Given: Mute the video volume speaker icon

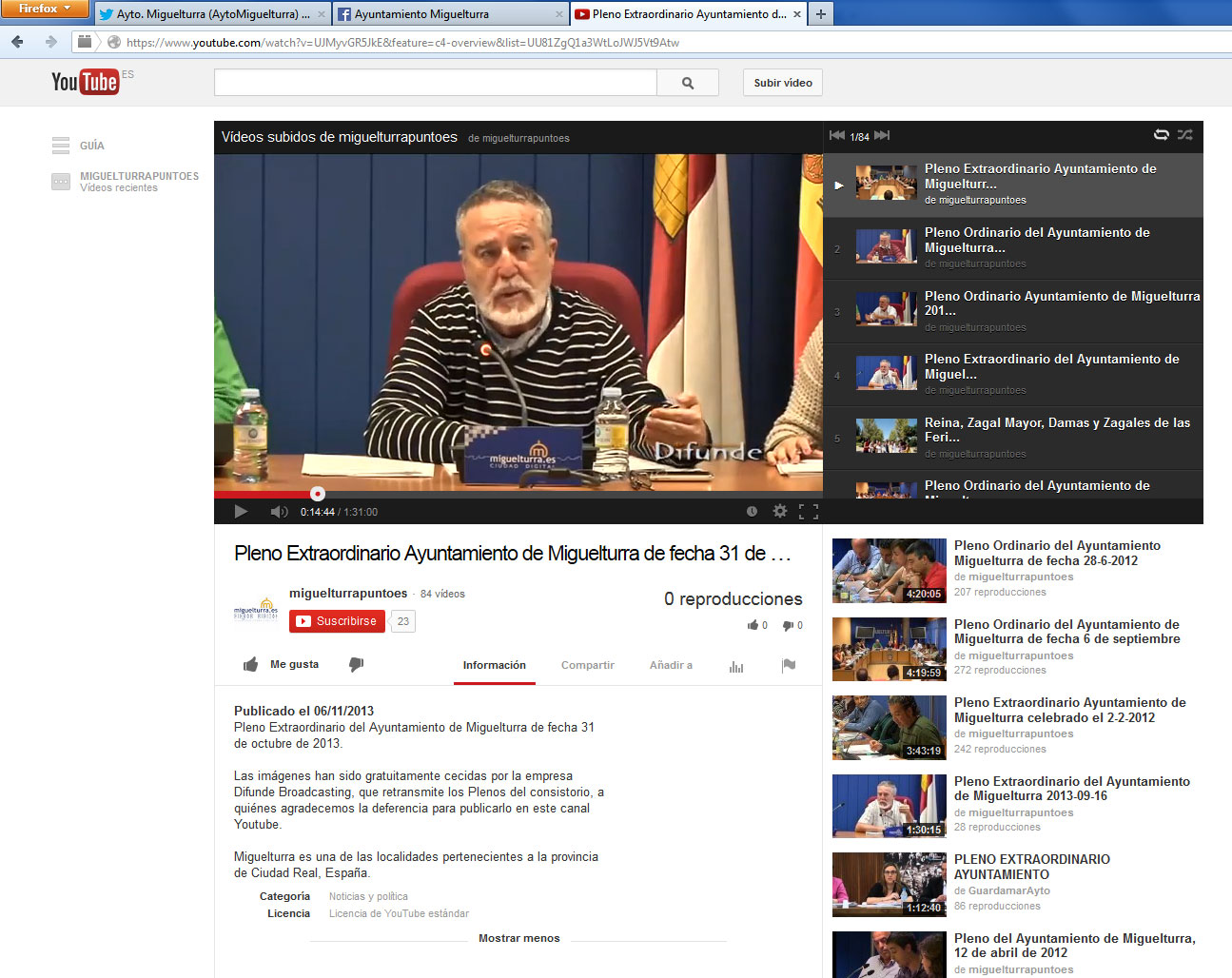Looking at the screenshot, I should tap(279, 512).
